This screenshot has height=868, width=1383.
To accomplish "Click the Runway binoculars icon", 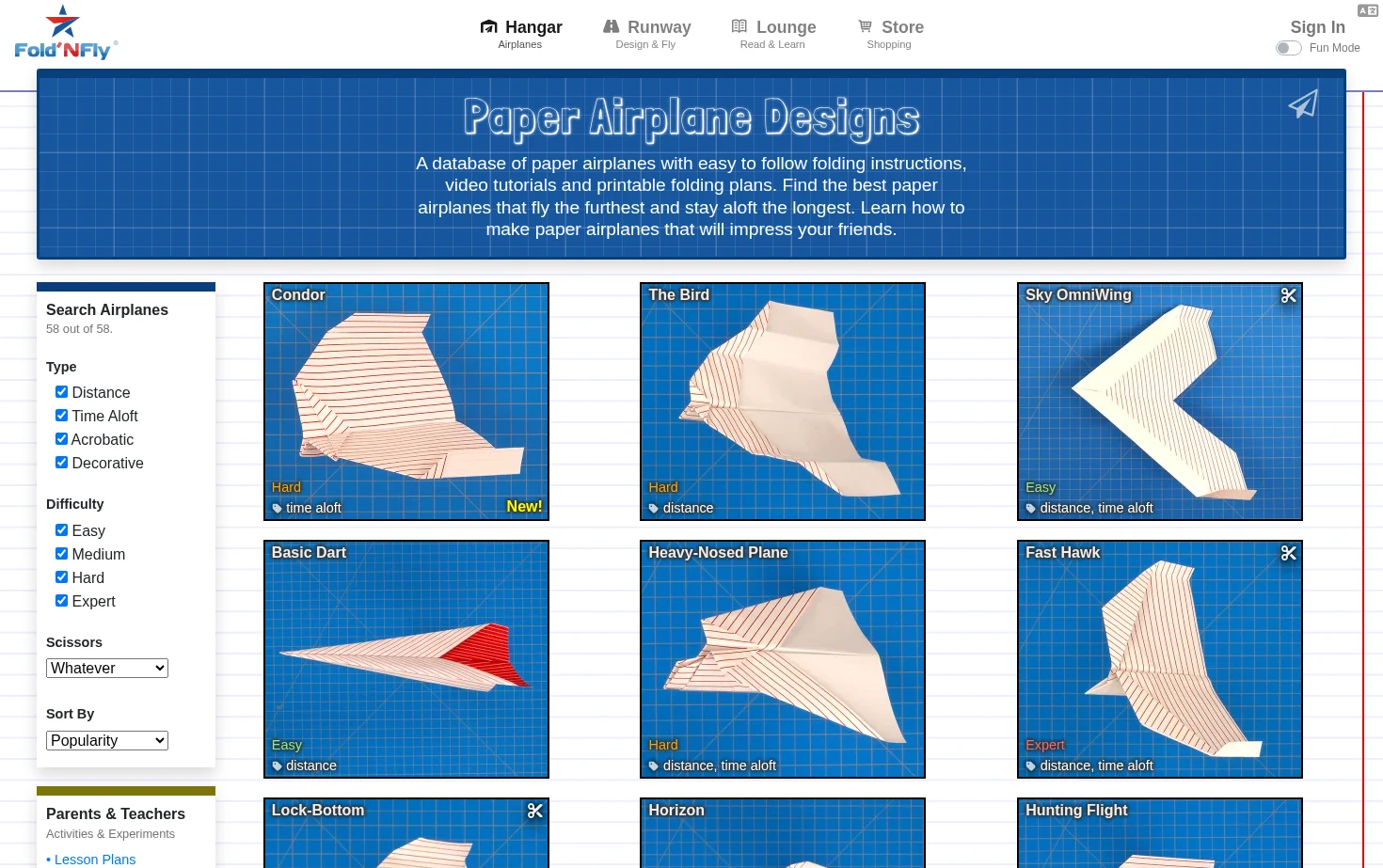I will [612, 26].
